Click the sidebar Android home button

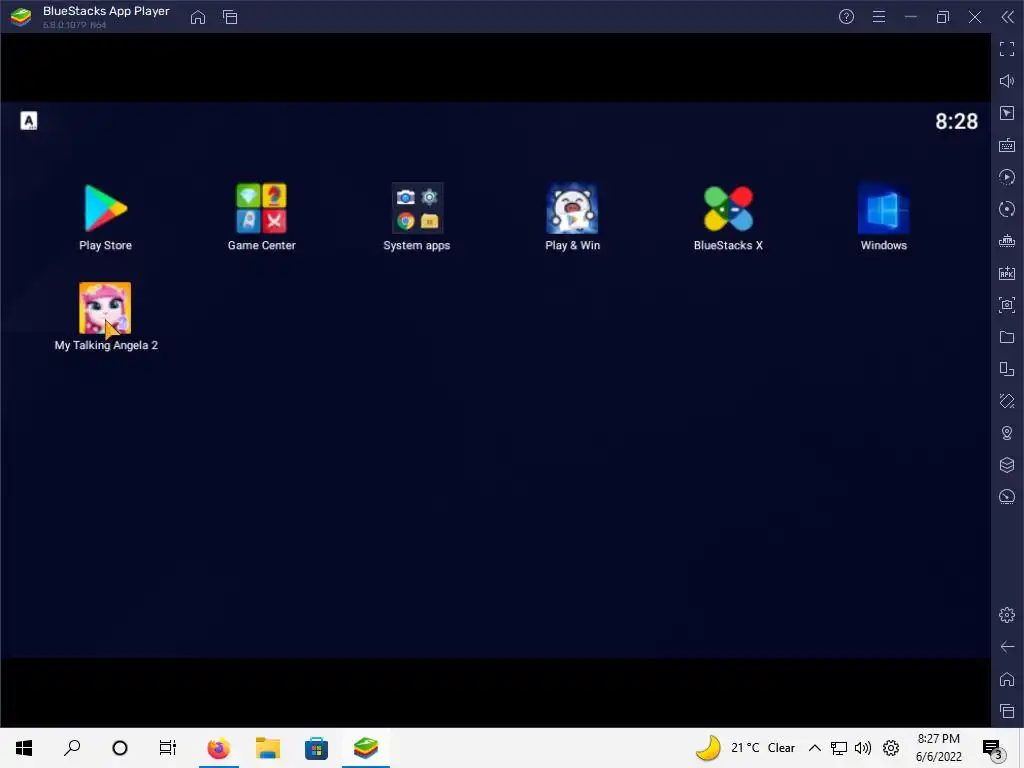coord(1007,679)
